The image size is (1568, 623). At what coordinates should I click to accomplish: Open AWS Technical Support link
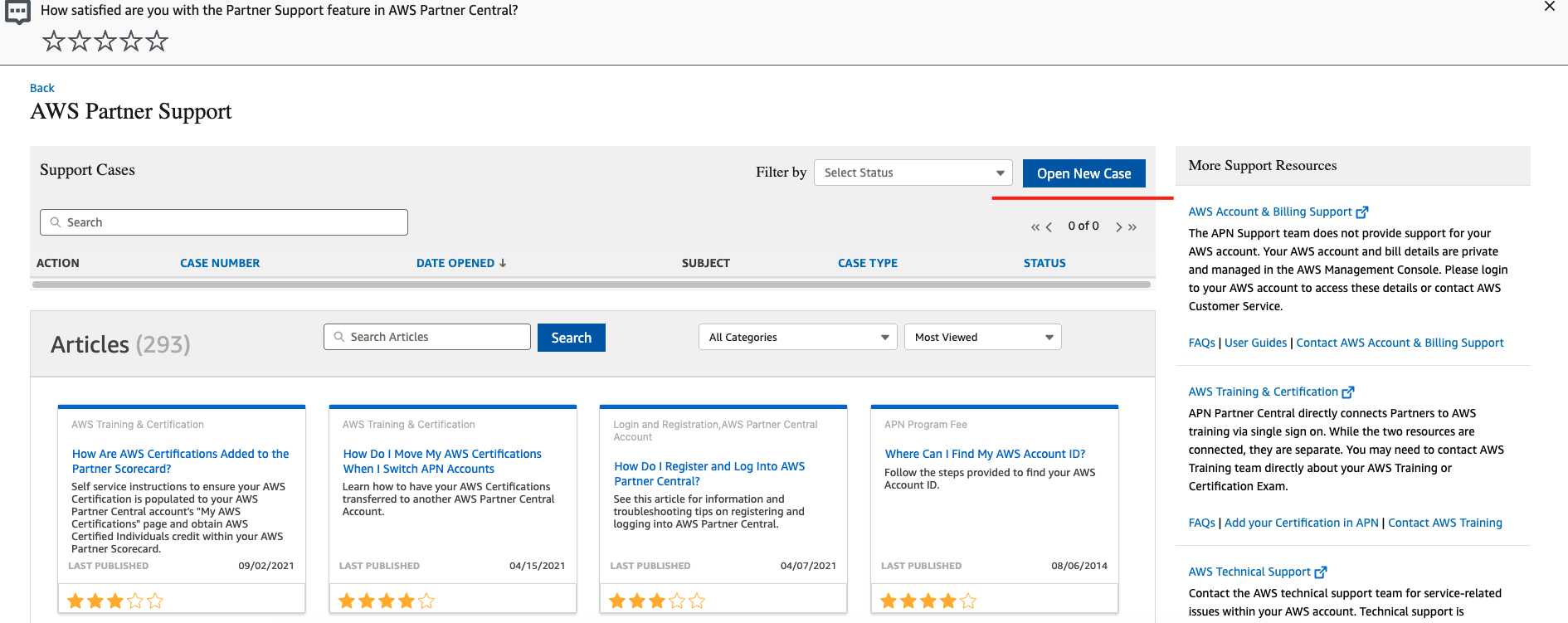pos(1249,572)
